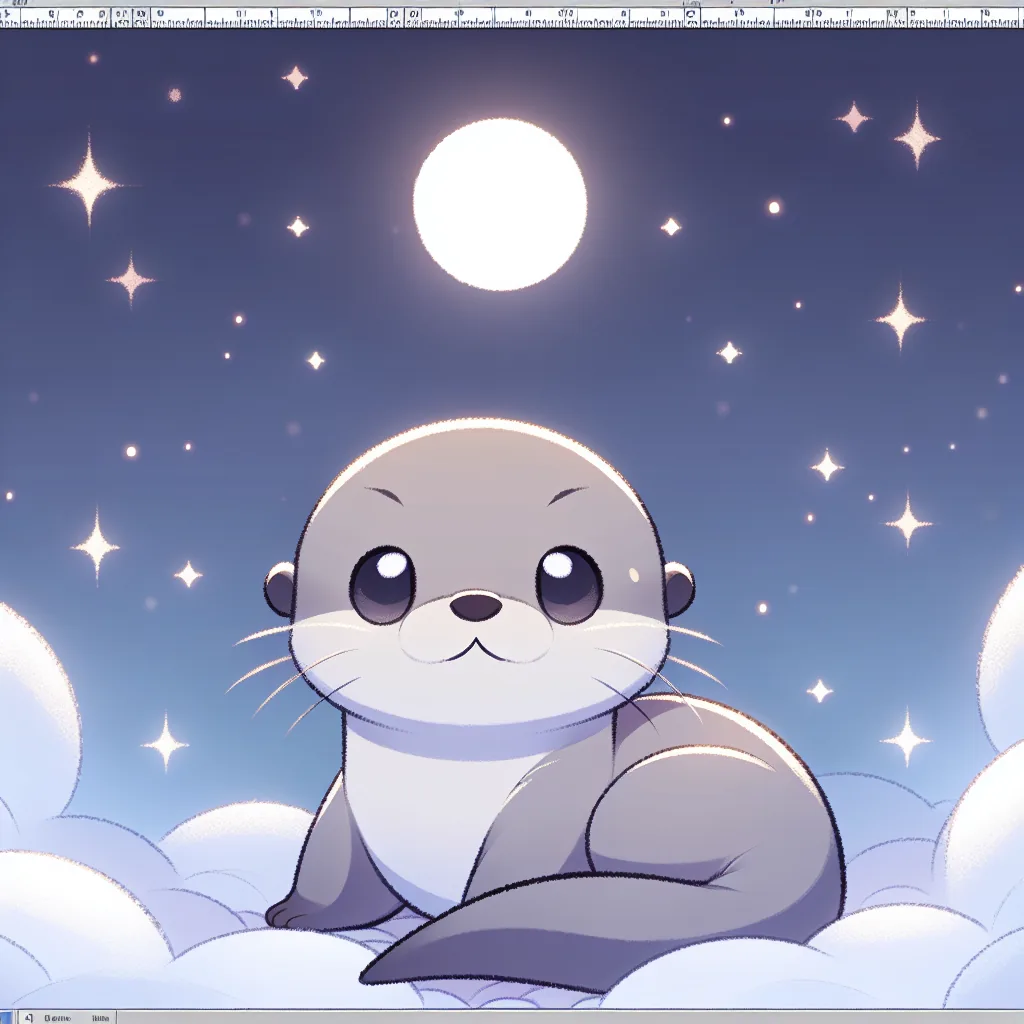Click the large four-point star left of the moon

click(x=88, y=182)
